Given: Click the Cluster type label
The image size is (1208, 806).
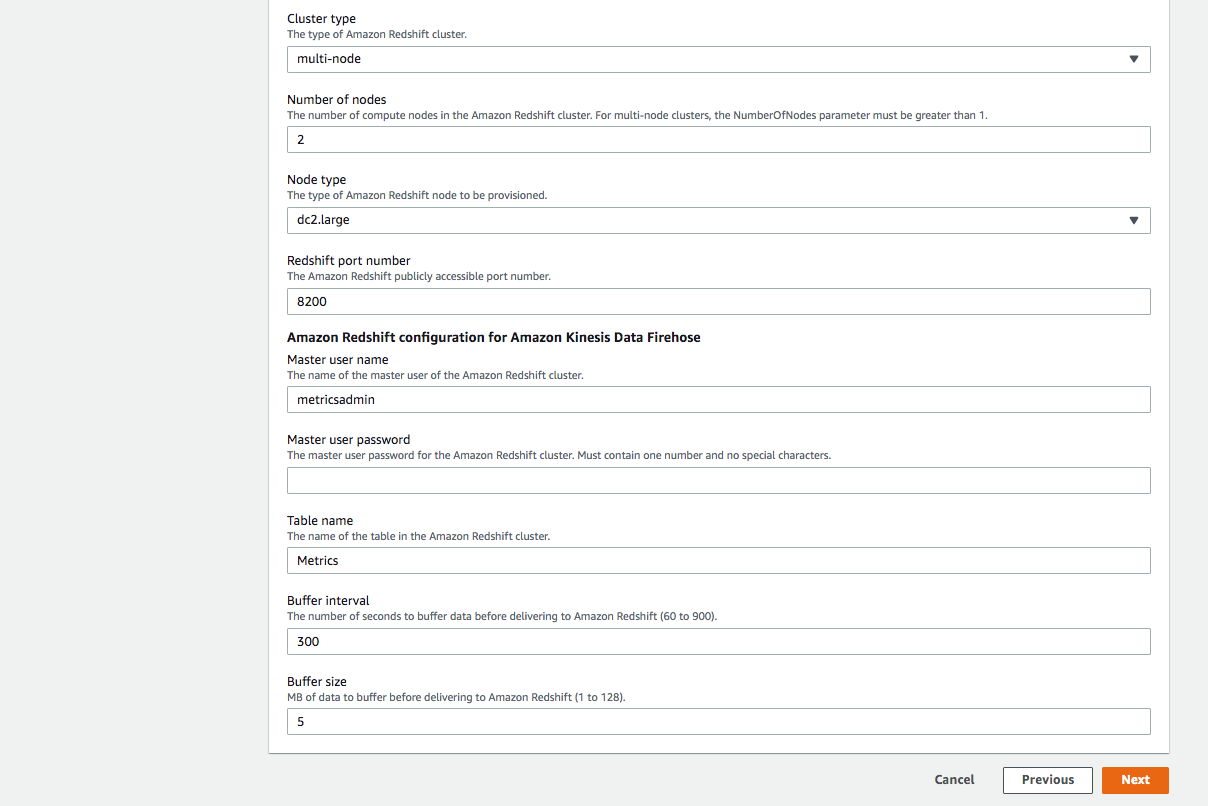Looking at the screenshot, I should [x=321, y=19].
